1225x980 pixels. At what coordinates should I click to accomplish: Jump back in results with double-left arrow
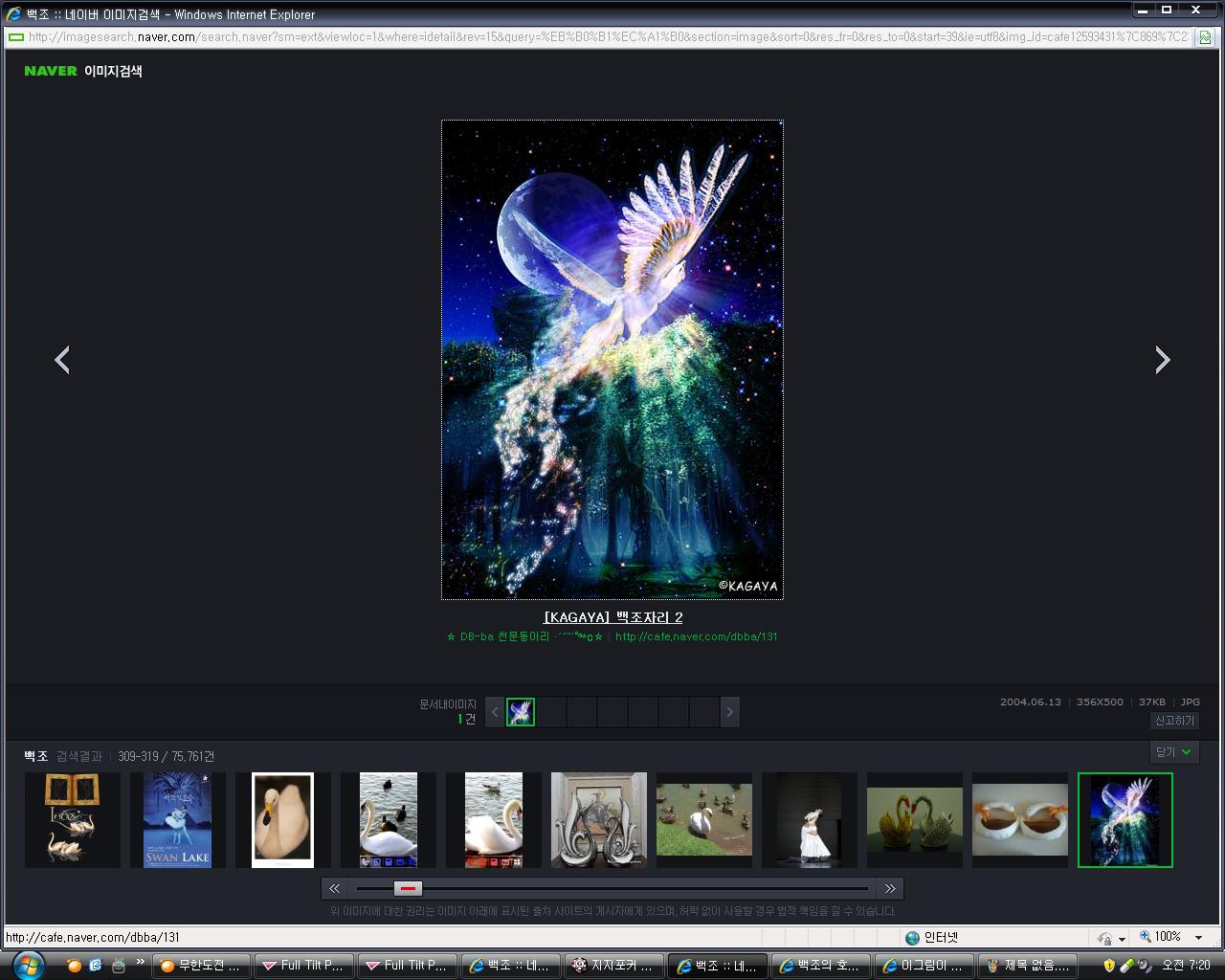(334, 888)
